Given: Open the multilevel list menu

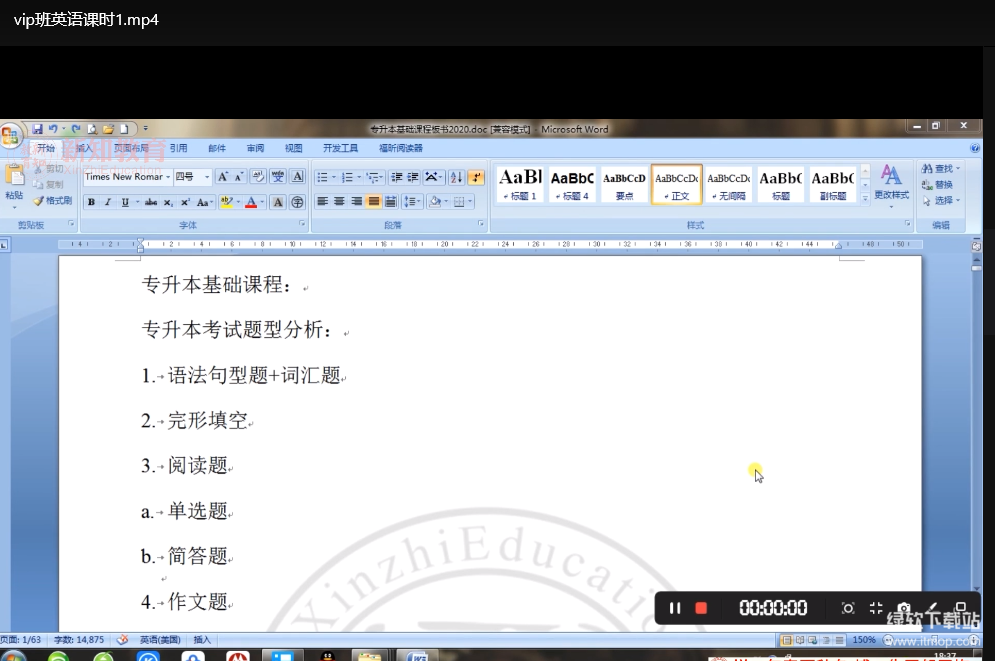Looking at the screenshot, I should coord(374,176).
